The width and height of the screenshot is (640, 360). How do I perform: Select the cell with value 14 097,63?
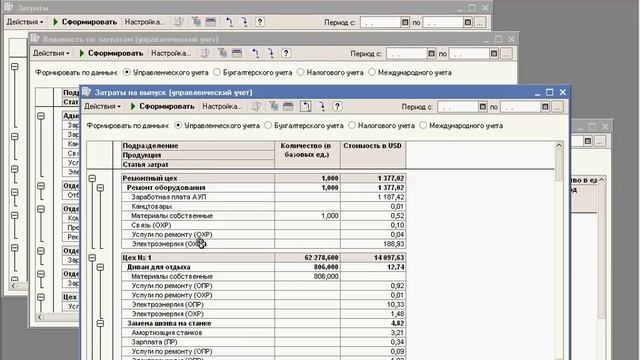373,258
